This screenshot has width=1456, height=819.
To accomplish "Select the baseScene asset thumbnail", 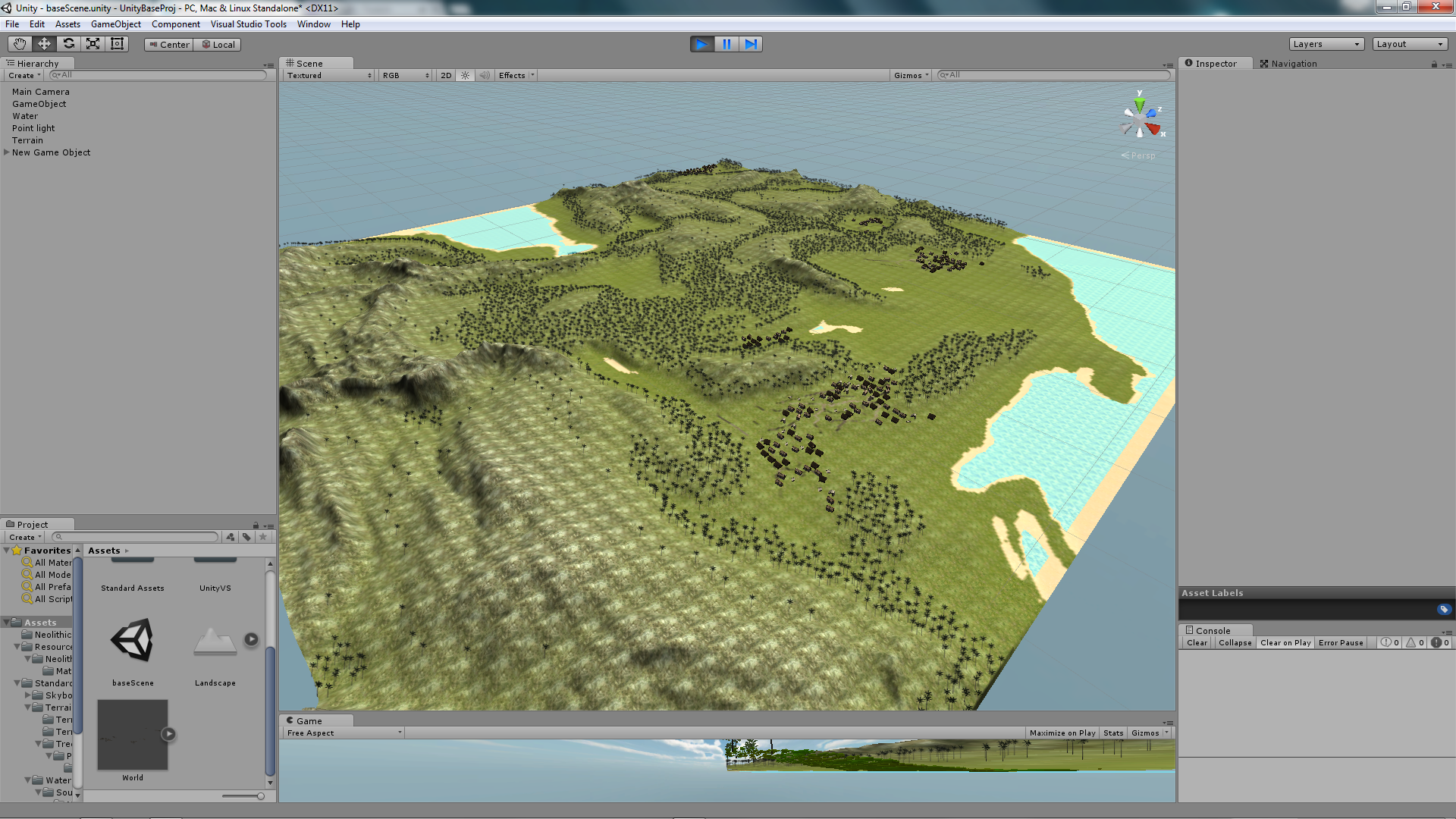I will point(133,641).
